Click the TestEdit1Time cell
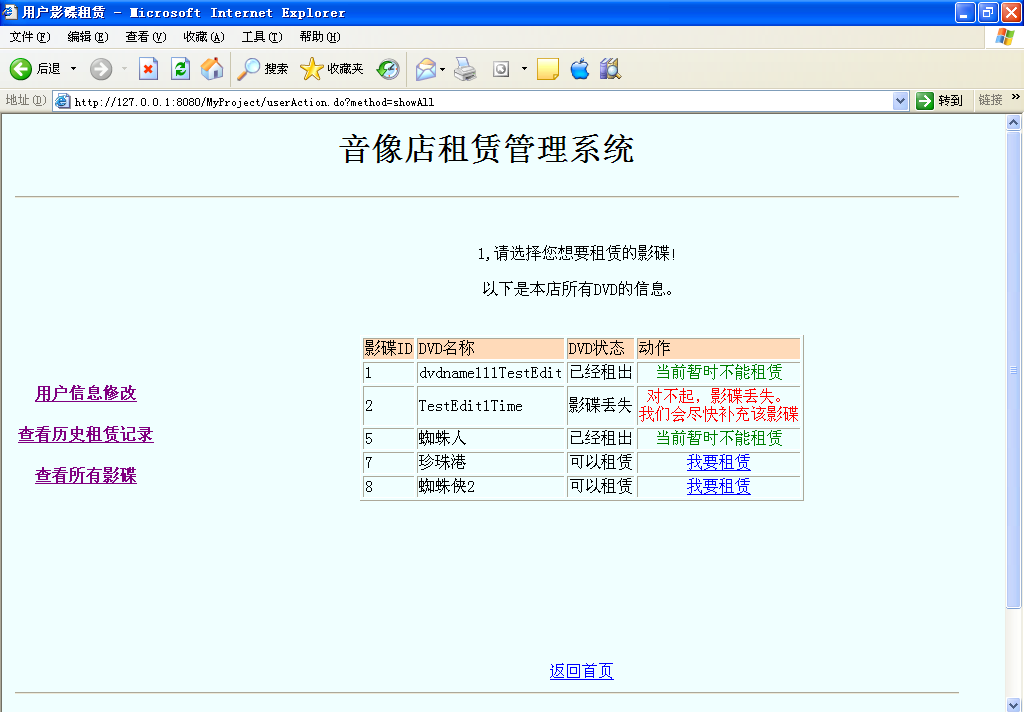The width and height of the screenshot is (1024, 712). click(490, 406)
